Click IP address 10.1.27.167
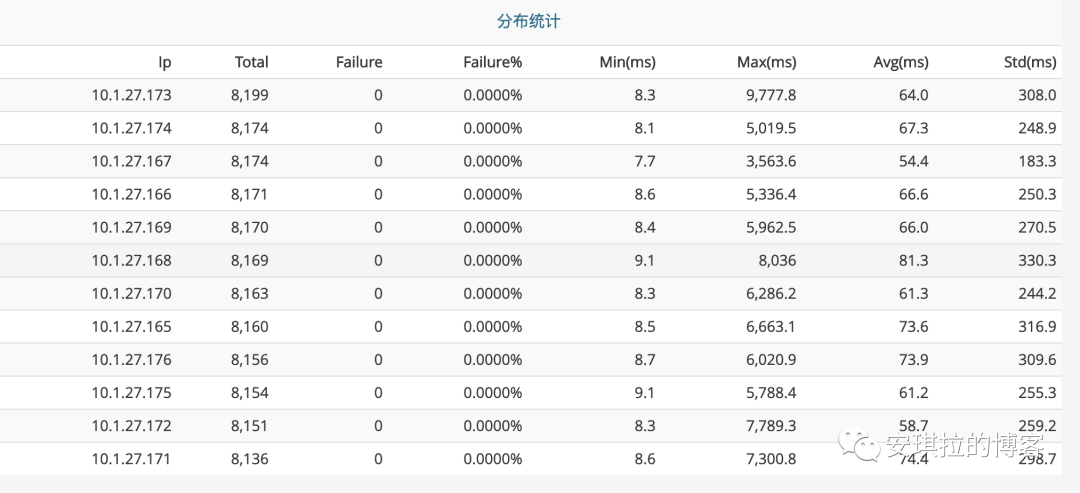 tap(131, 161)
